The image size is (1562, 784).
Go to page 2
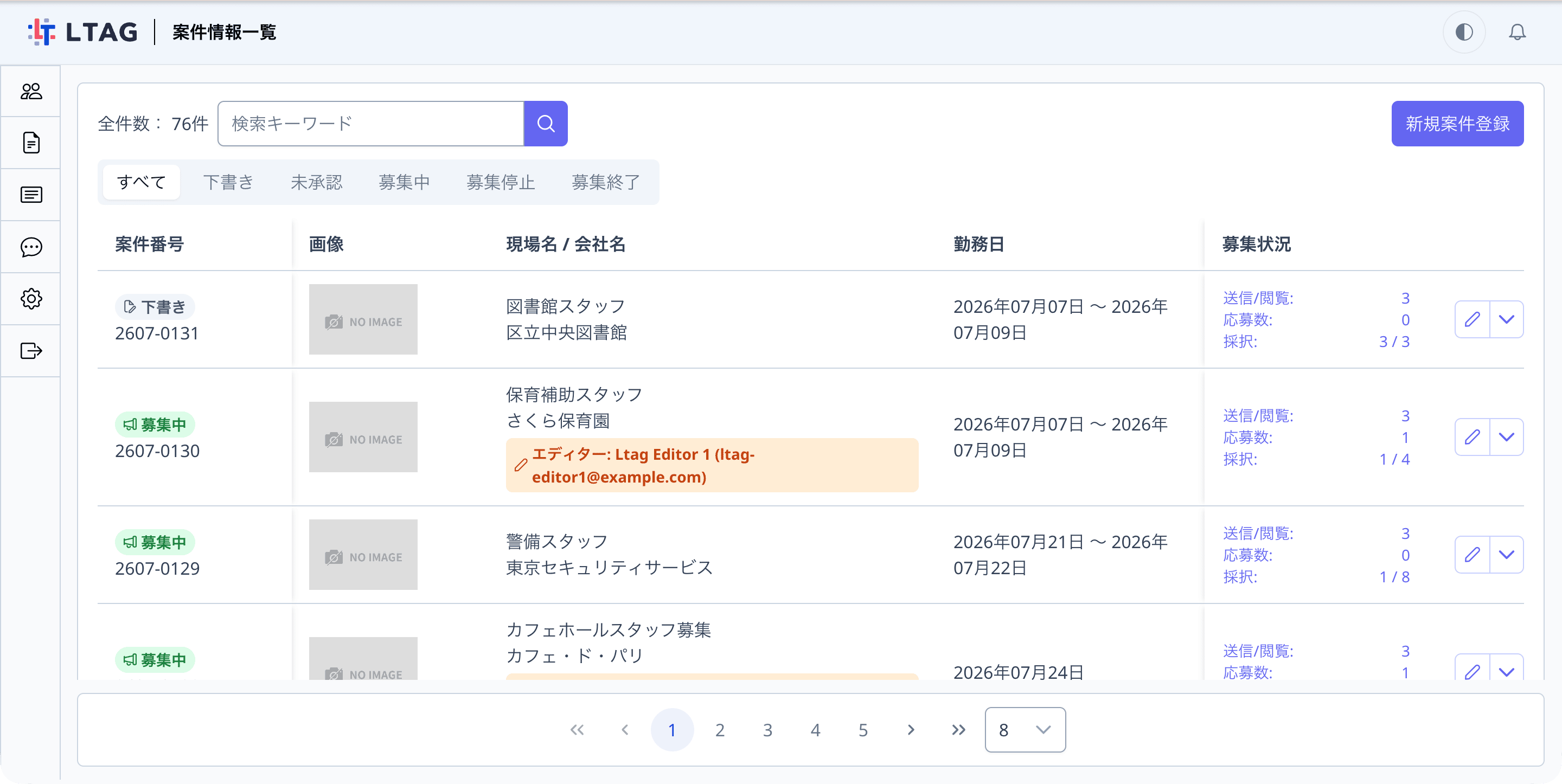(719, 729)
